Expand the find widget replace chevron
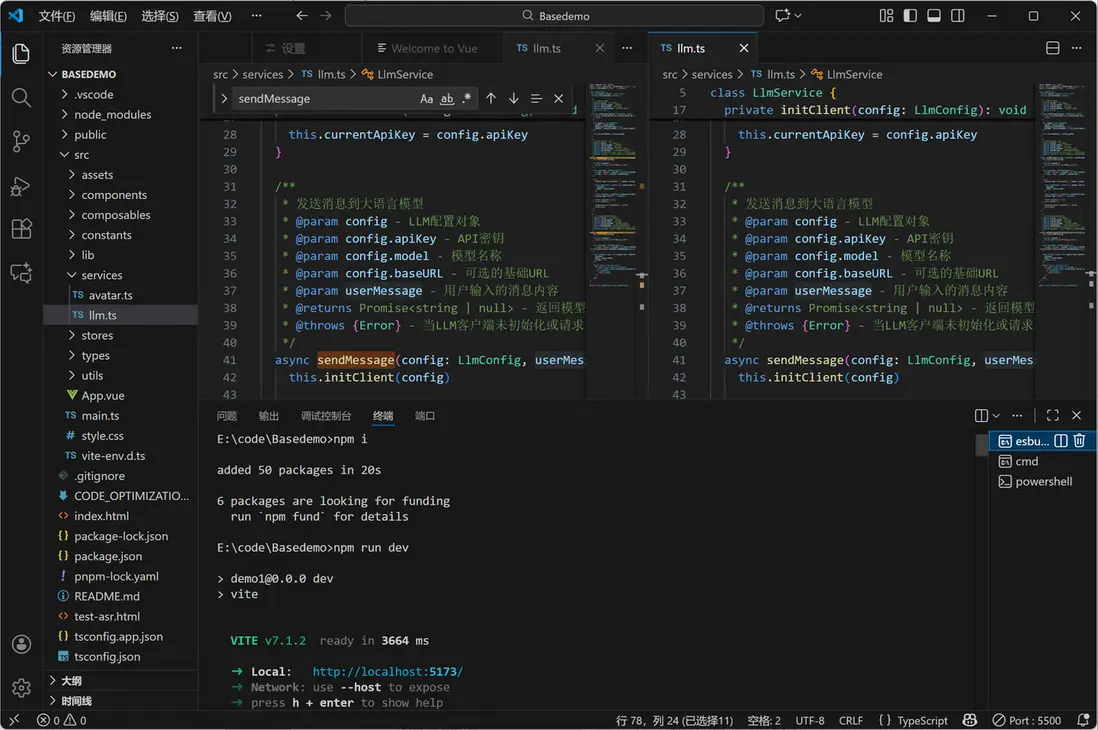 [225, 99]
